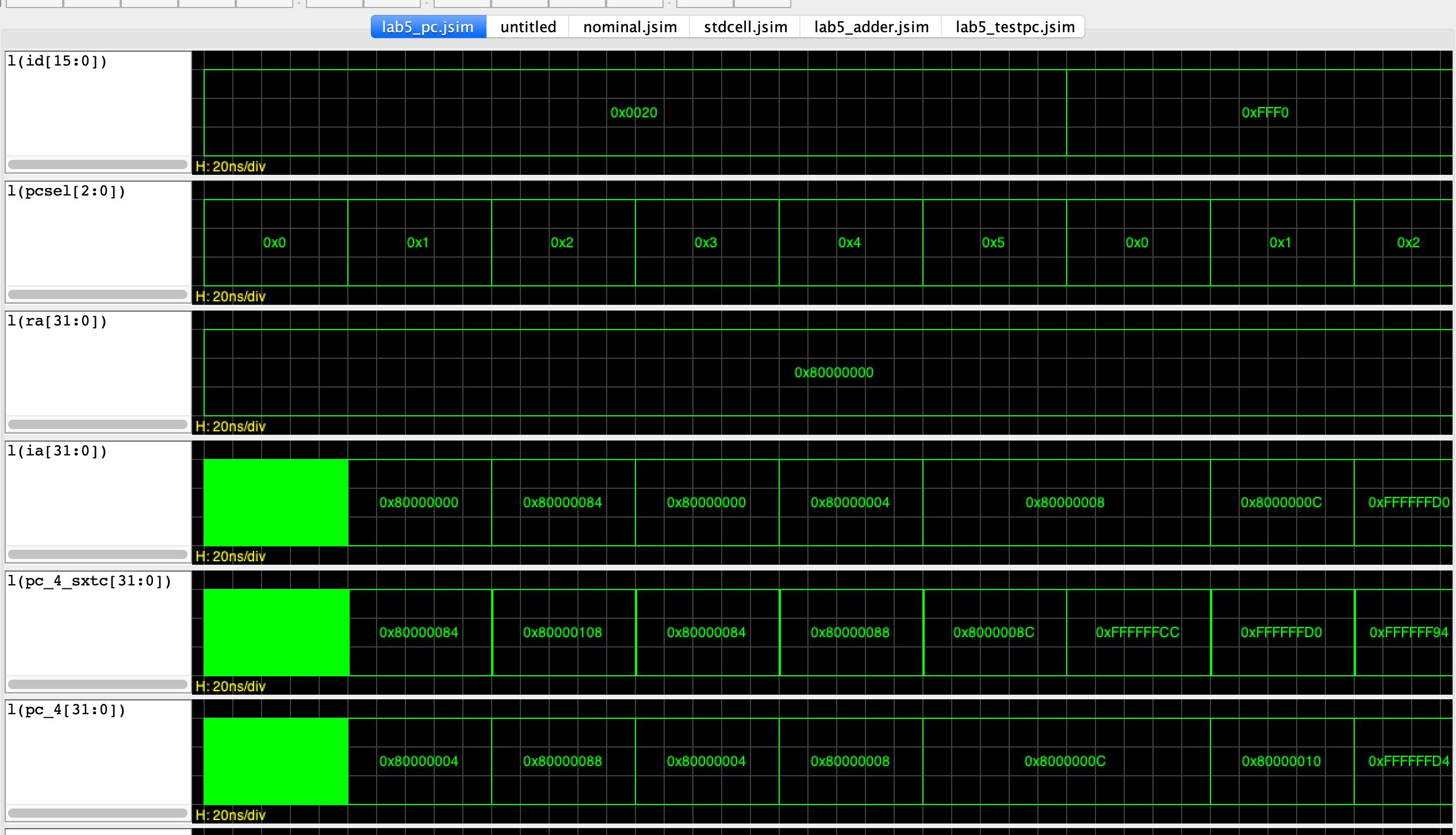Click the scrollbar under l(id[15:0])
This screenshot has width=1456, height=835.
[x=98, y=164]
